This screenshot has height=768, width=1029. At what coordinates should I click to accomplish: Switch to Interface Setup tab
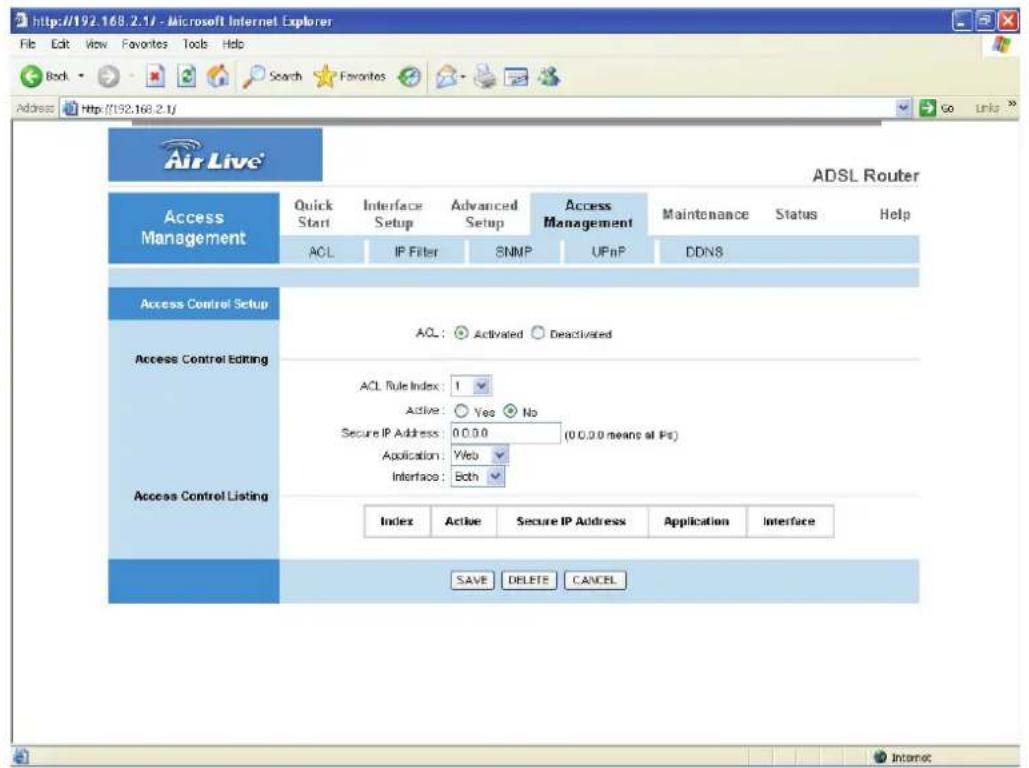(x=393, y=214)
